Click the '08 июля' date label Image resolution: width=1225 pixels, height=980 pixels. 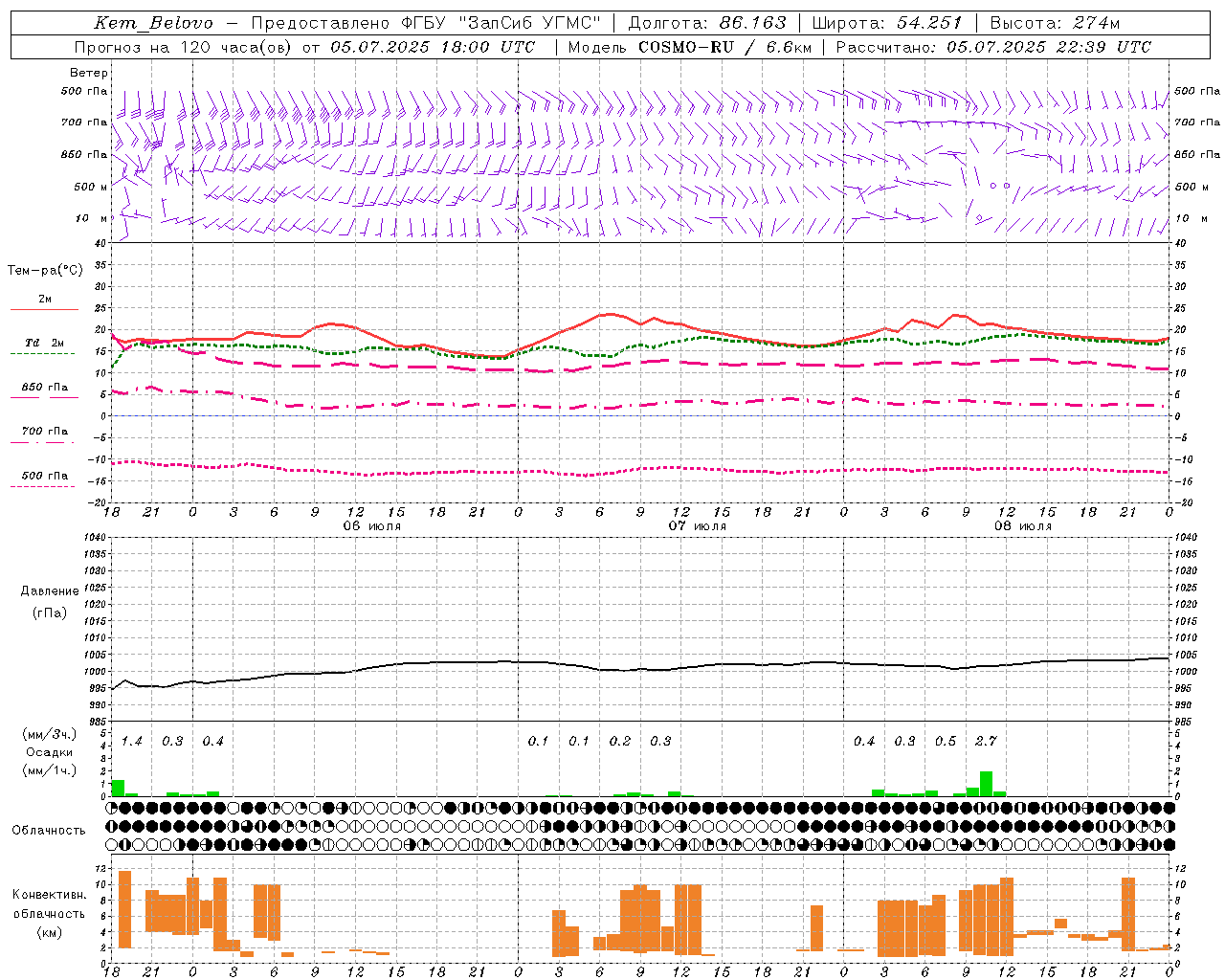pyautogui.click(x=1023, y=526)
